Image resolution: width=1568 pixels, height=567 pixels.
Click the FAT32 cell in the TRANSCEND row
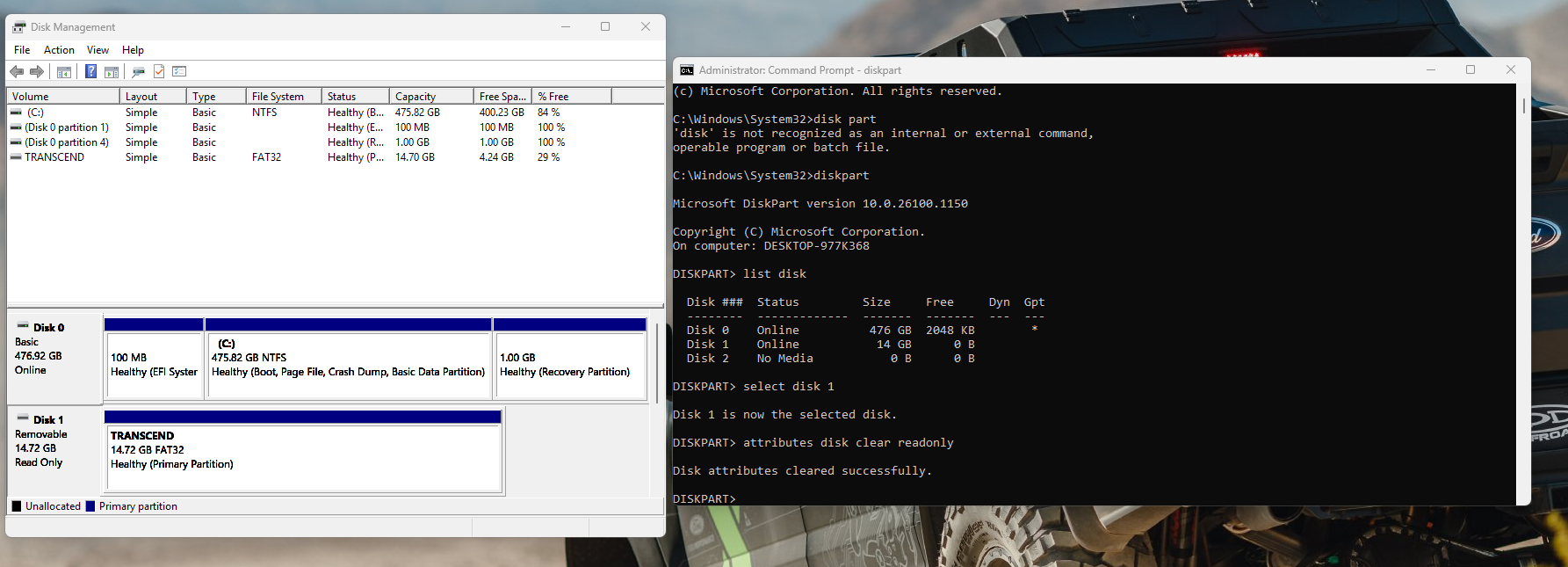pyautogui.click(x=266, y=157)
